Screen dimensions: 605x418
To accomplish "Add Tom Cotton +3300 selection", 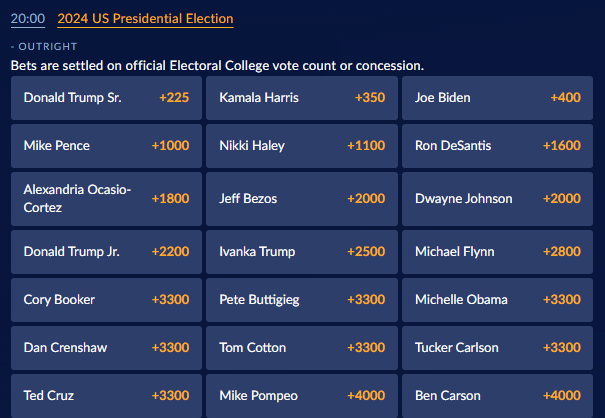I will (x=301, y=348).
